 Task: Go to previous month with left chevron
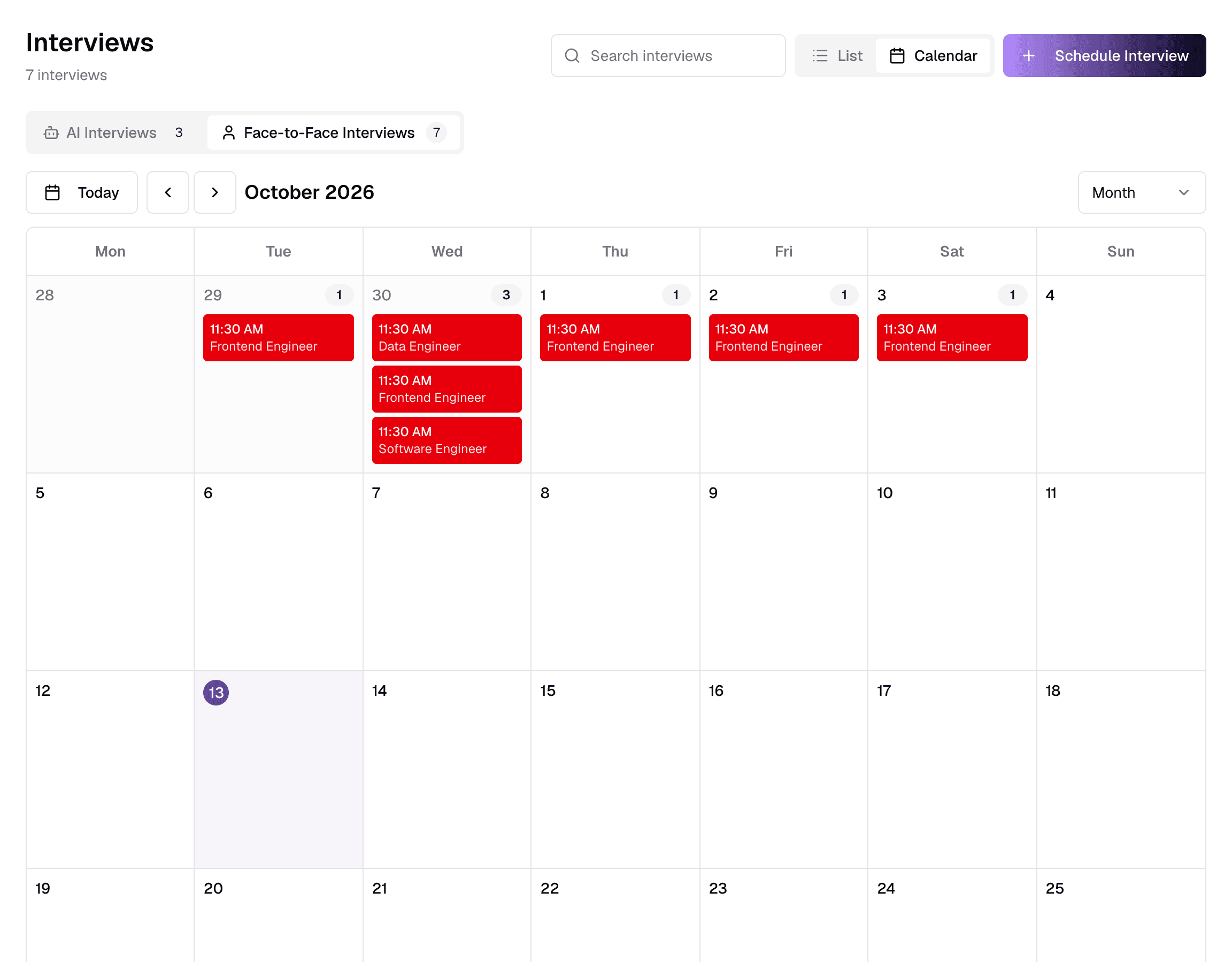coord(167,192)
